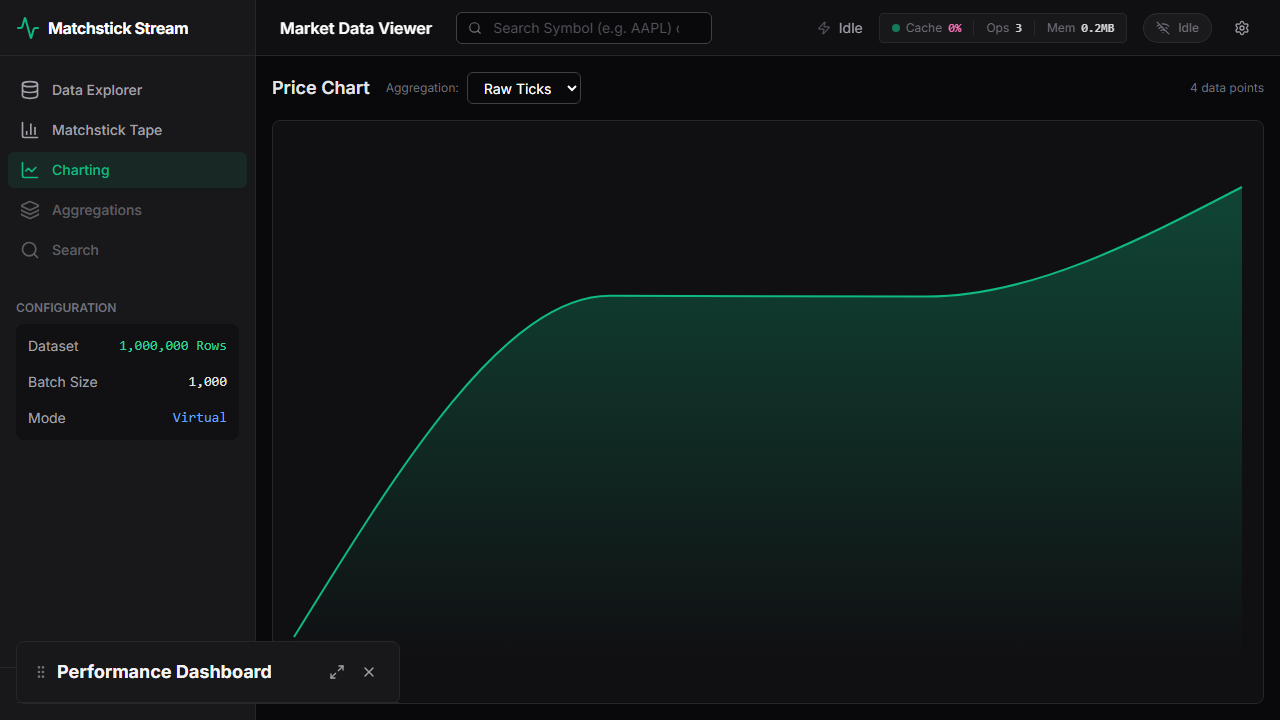Click the Cache 0% status indicator
Image resolution: width=1280 pixels, height=720 pixels.
[926, 28]
